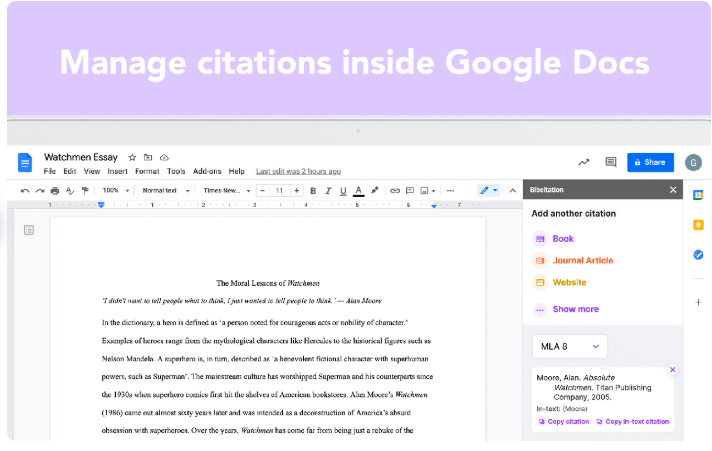Screen dimensions: 712x451
Task: Open the move-to-folder icon
Action: point(148,158)
